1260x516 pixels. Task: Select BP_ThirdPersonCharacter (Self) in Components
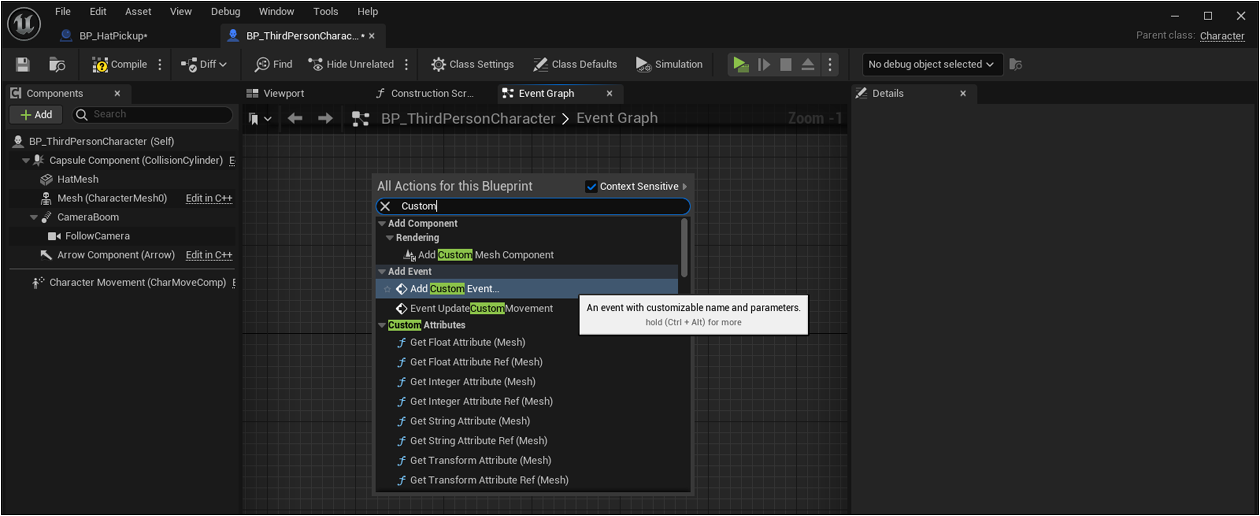tap(101, 142)
